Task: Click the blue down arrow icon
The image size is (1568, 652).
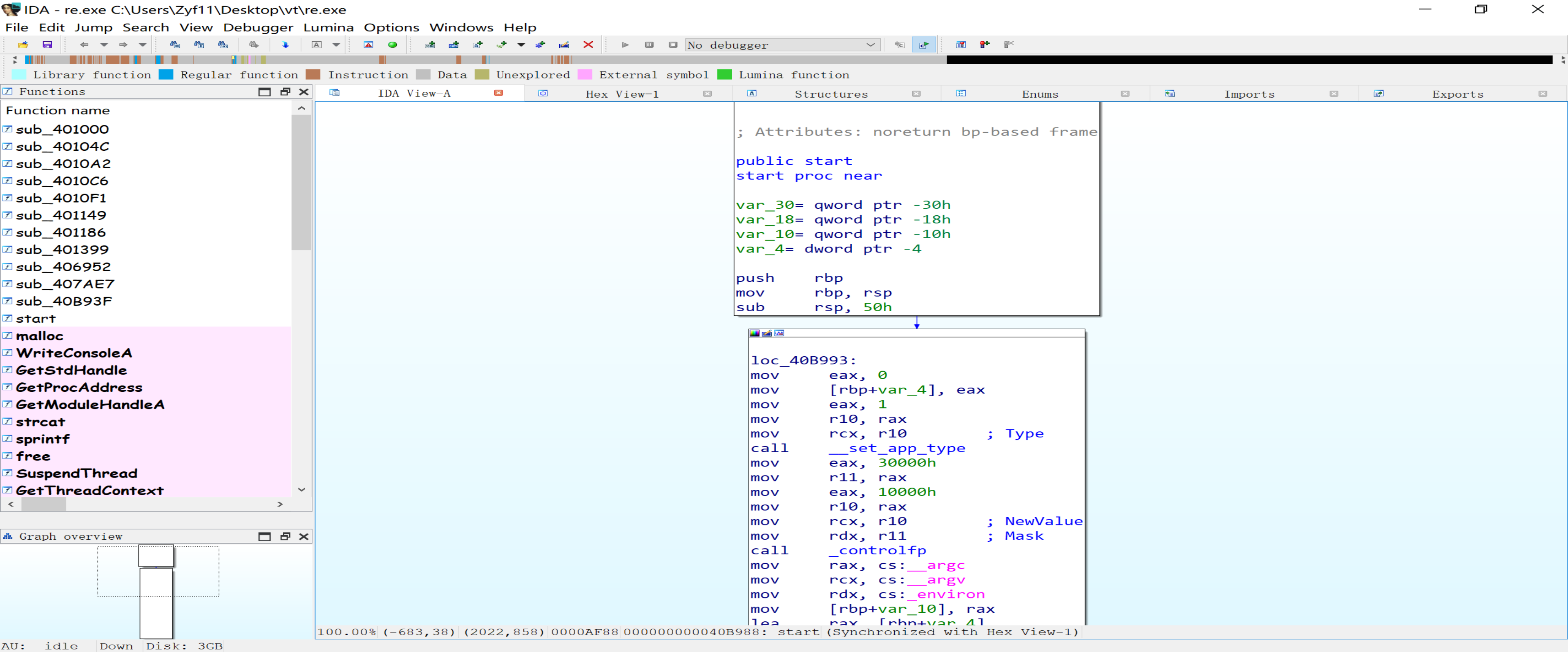Action: pyautogui.click(x=286, y=45)
